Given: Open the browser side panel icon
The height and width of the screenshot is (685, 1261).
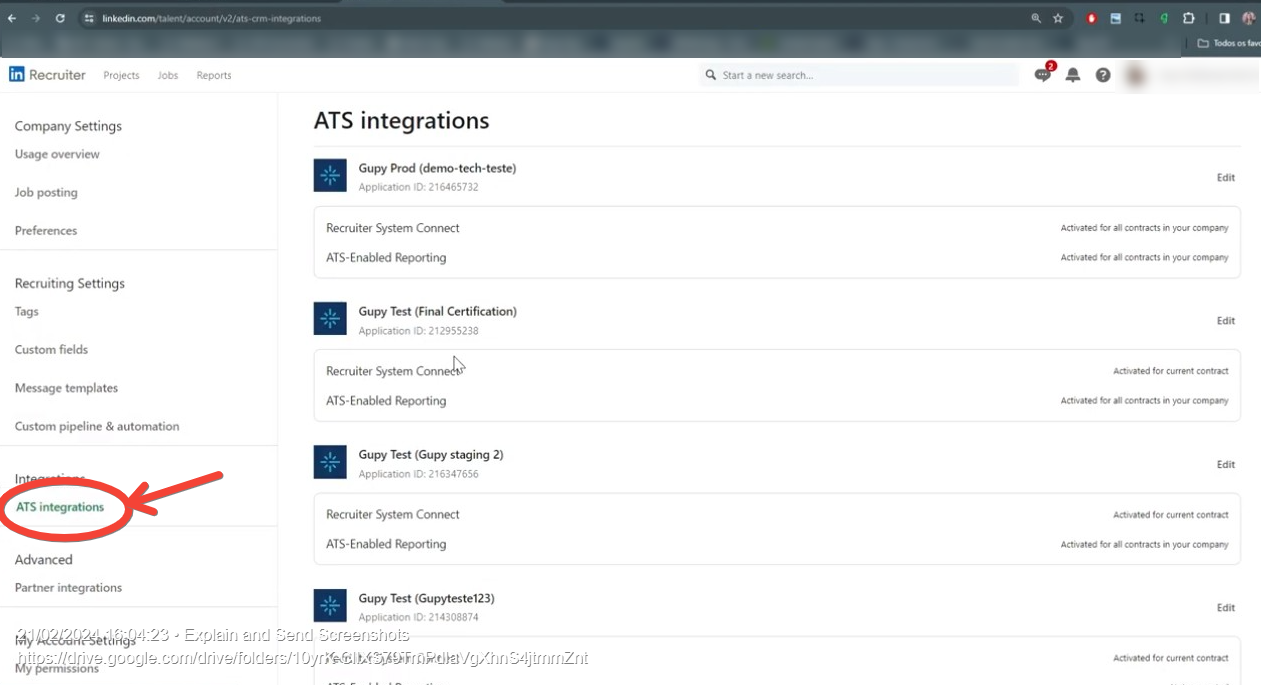Looking at the screenshot, I should coord(1224,18).
